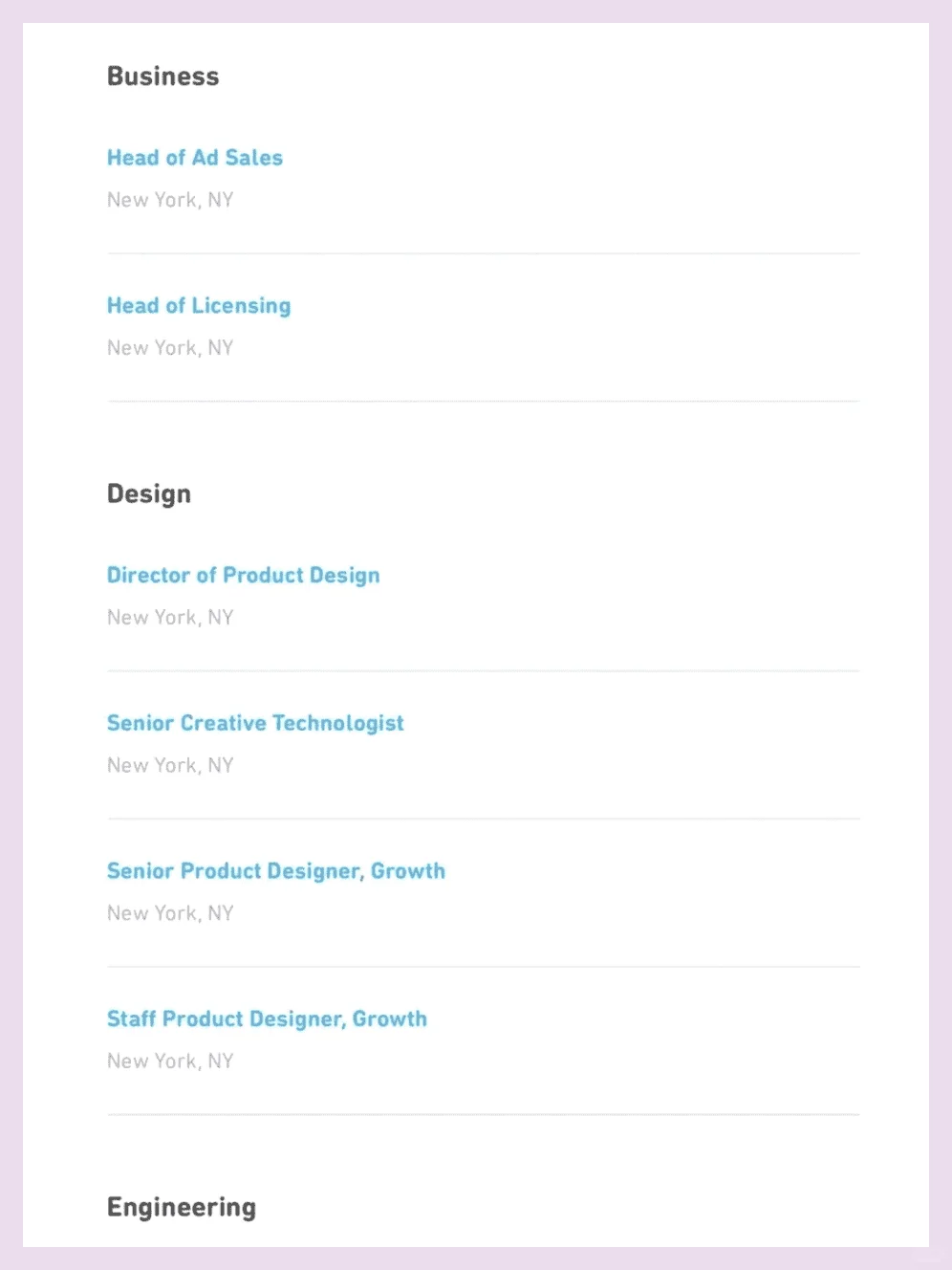Click the divider line below Head of Licensing
The height and width of the screenshot is (1270, 952).
(x=484, y=402)
